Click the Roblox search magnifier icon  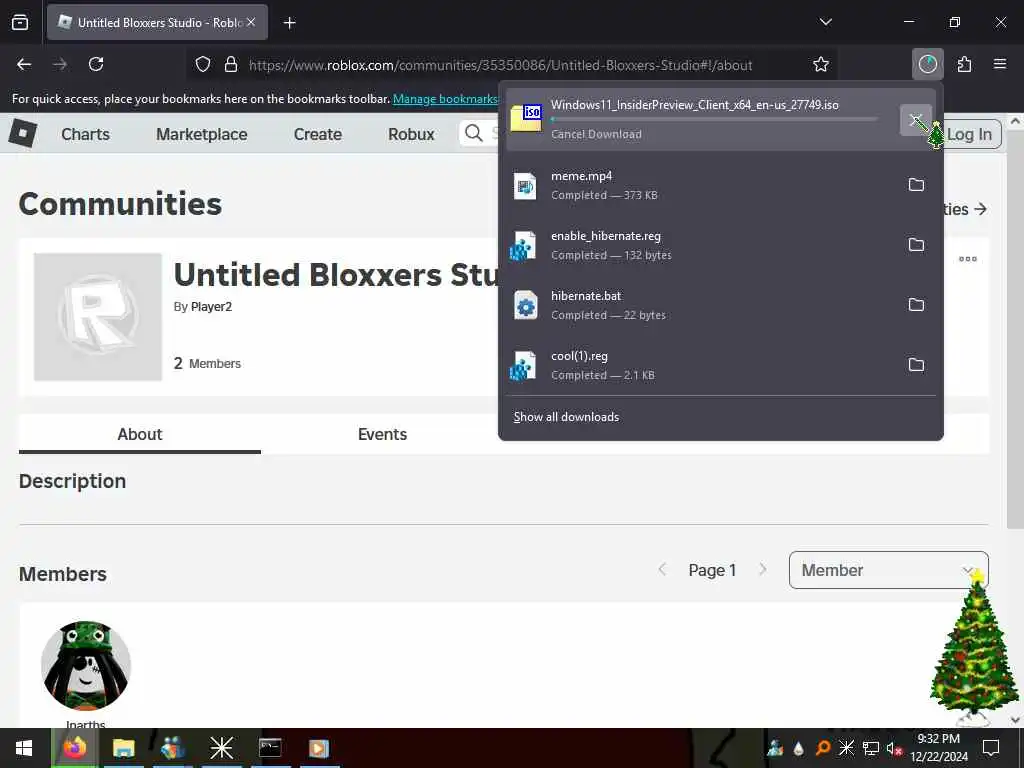point(473,133)
